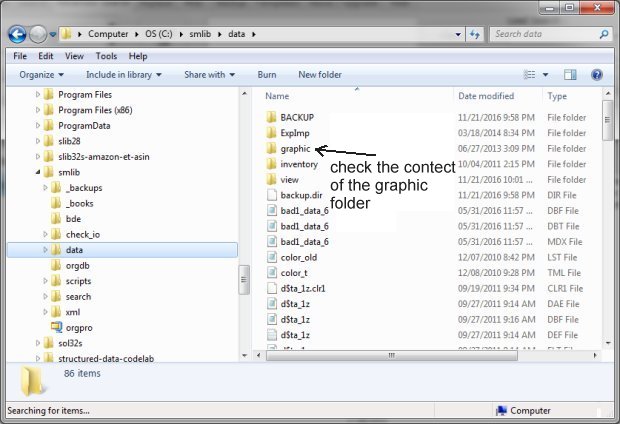Click the bad1_data_6 MDX File row

pyautogui.click(x=427, y=242)
